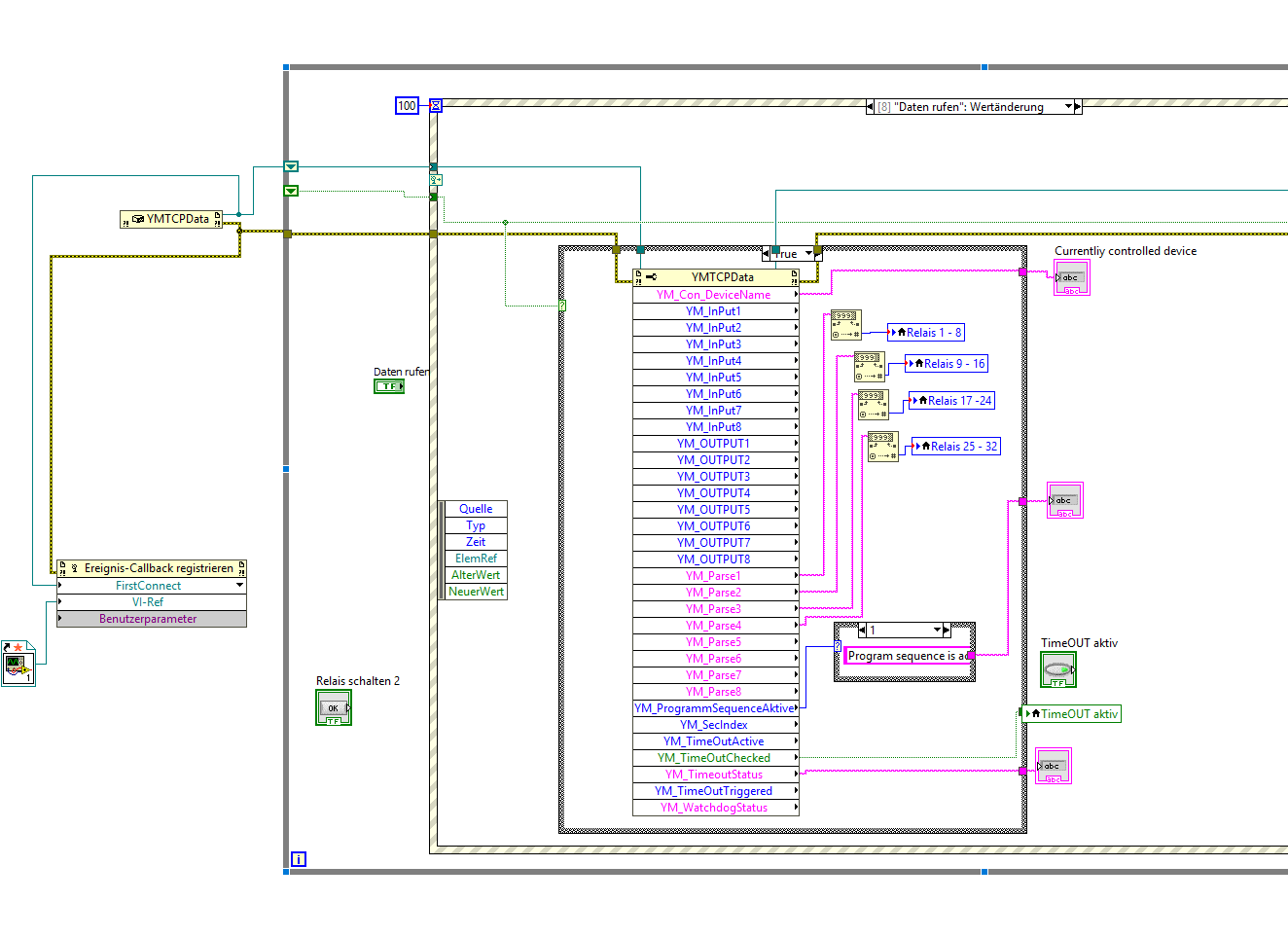Click the inner case selector question-mark terminal
This screenshot has width=1288, height=938.
[838, 646]
